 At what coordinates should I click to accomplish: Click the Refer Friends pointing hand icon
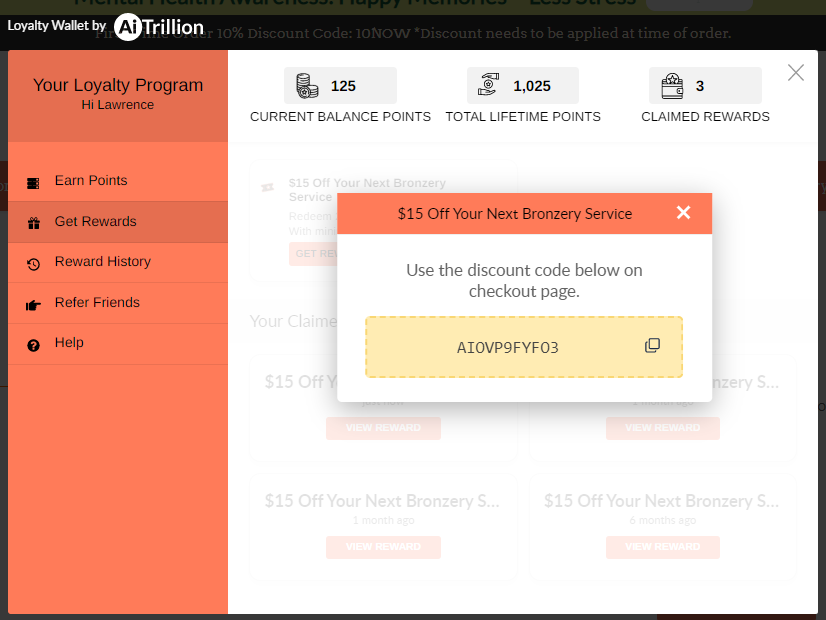tap(33, 305)
